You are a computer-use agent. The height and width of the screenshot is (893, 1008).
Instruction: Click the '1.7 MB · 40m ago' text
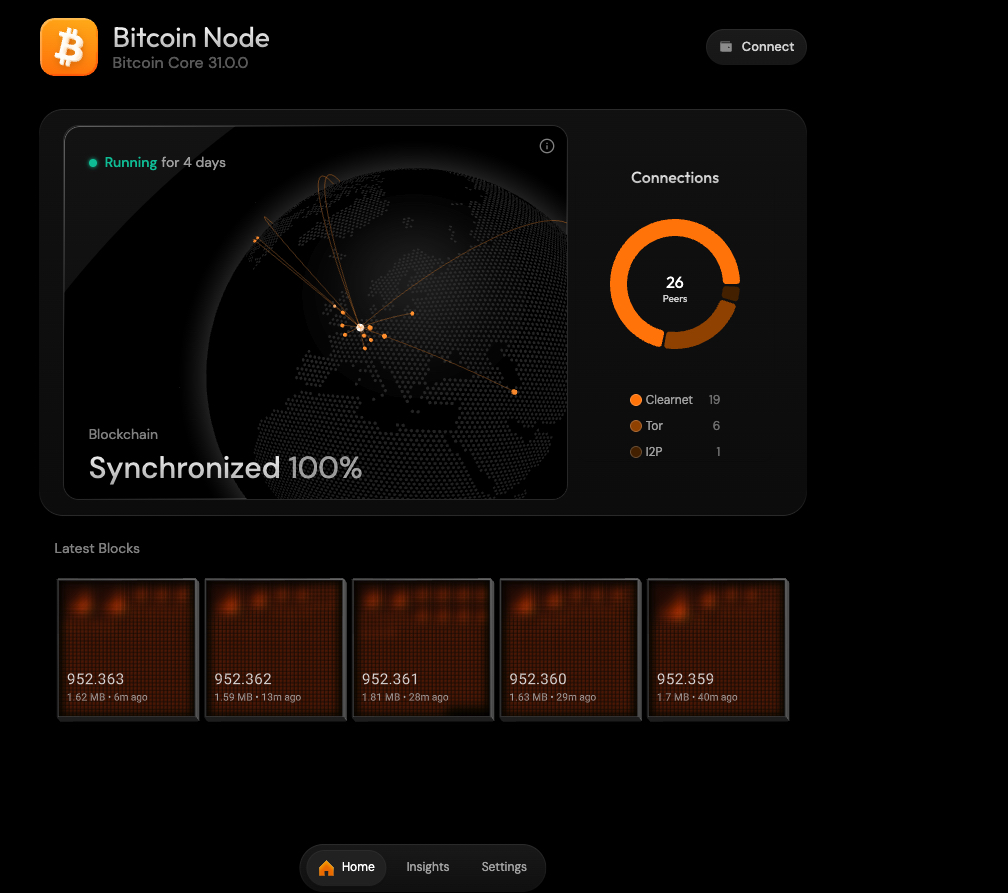coord(697,697)
